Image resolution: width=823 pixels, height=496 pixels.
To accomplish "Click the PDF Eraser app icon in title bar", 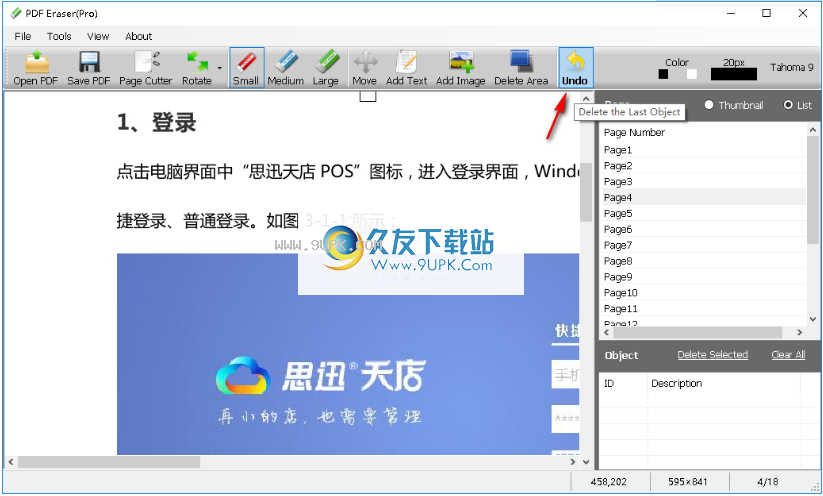I will [16, 13].
